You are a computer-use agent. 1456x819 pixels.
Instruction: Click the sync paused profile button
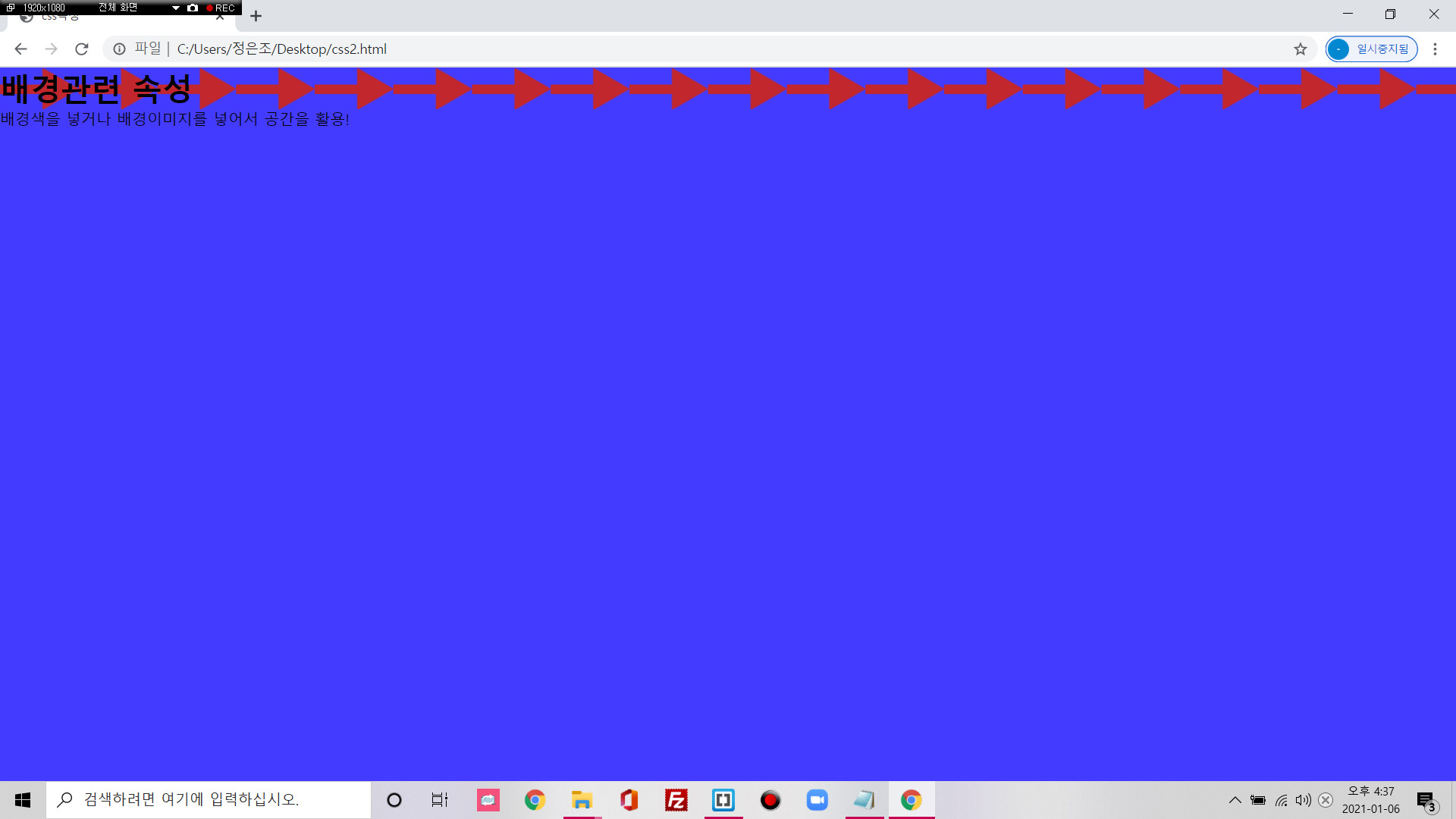(1371, 49)
